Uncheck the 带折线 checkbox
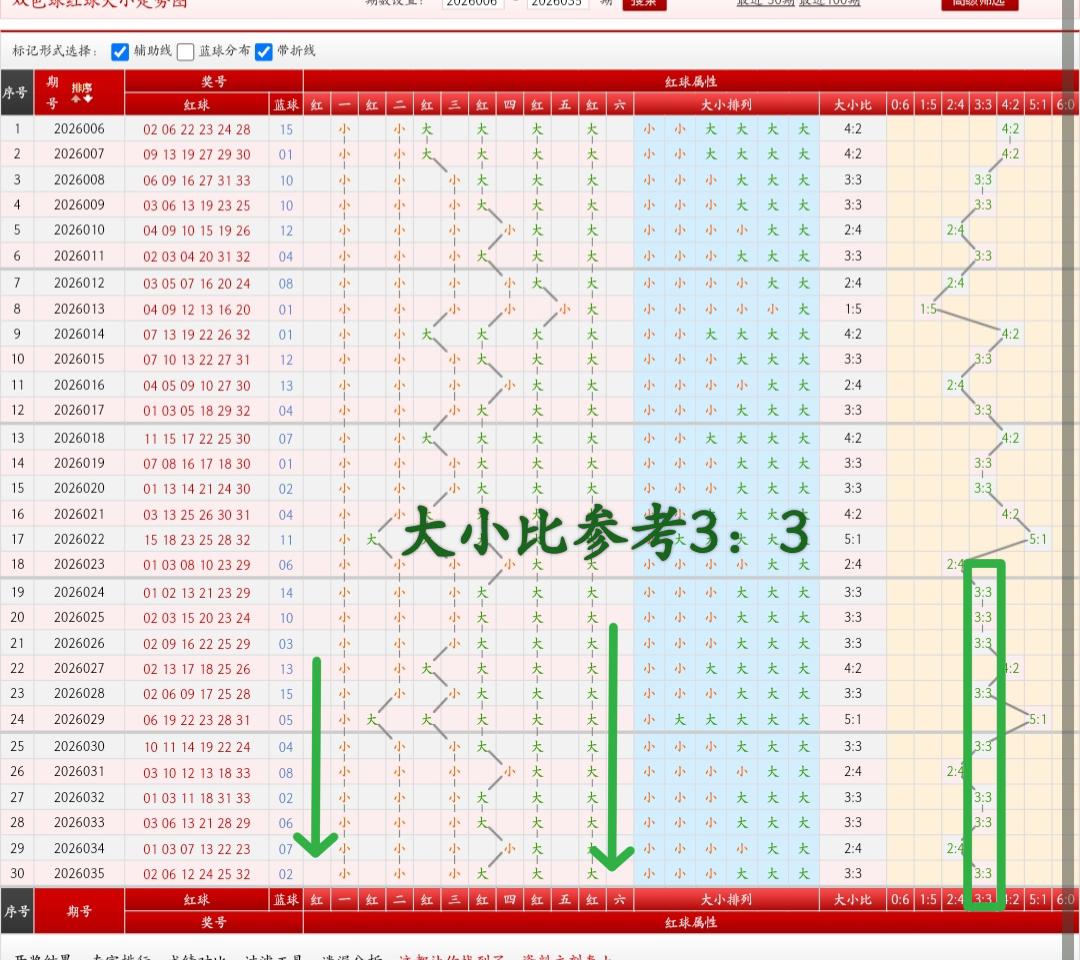 264,51
